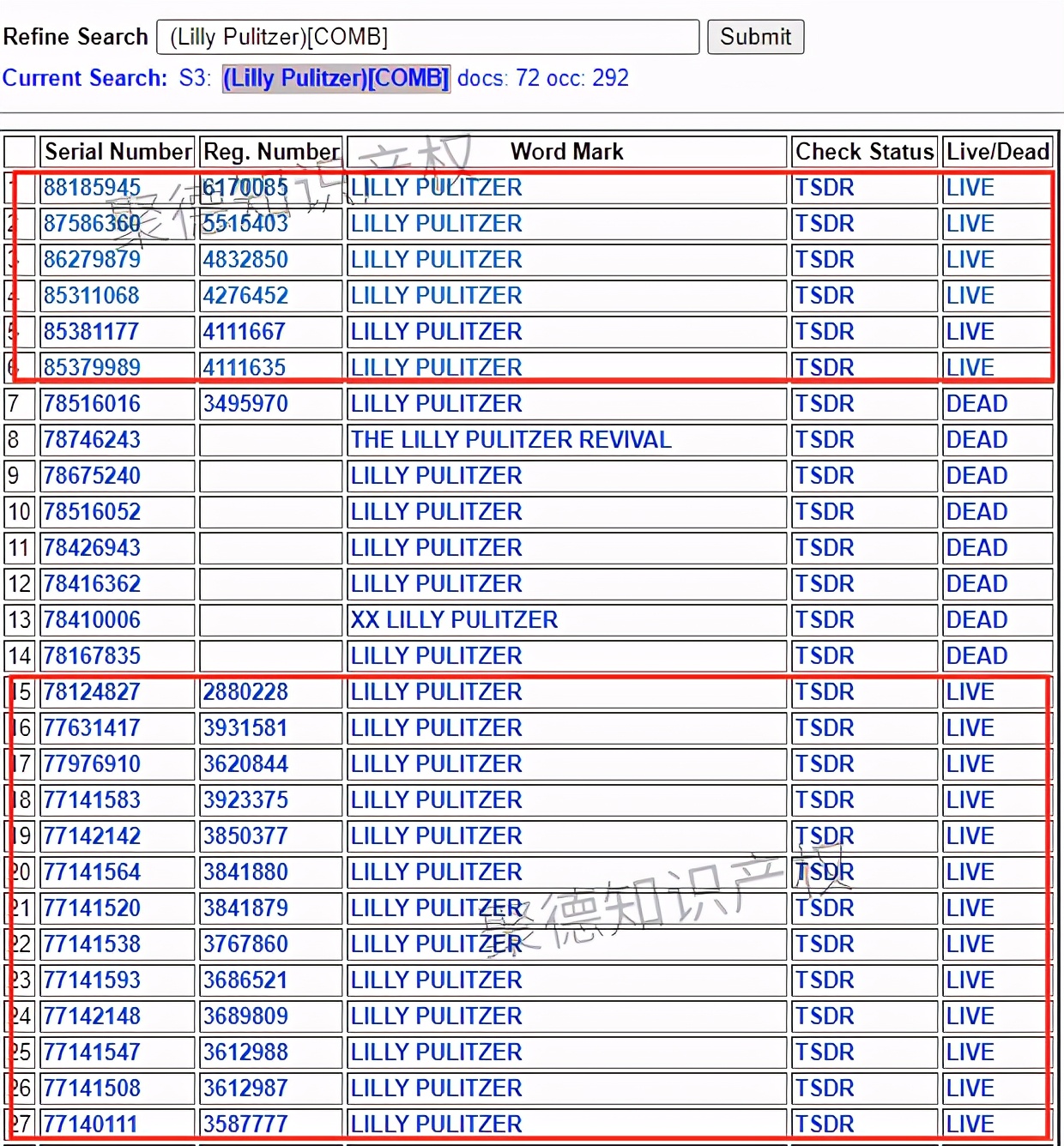The image size is (1064, 1146).
Task: Open XX LILLY PULITZER word mark
Action: 455,619
